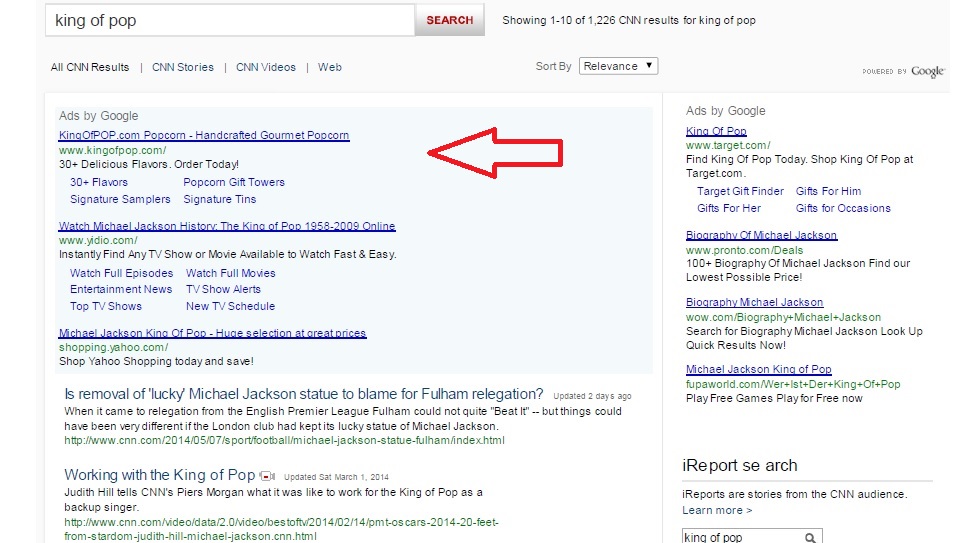Viewport: 959px width, 543px height.
Task: Click the red SEARCH button
Action: [449, 20]
